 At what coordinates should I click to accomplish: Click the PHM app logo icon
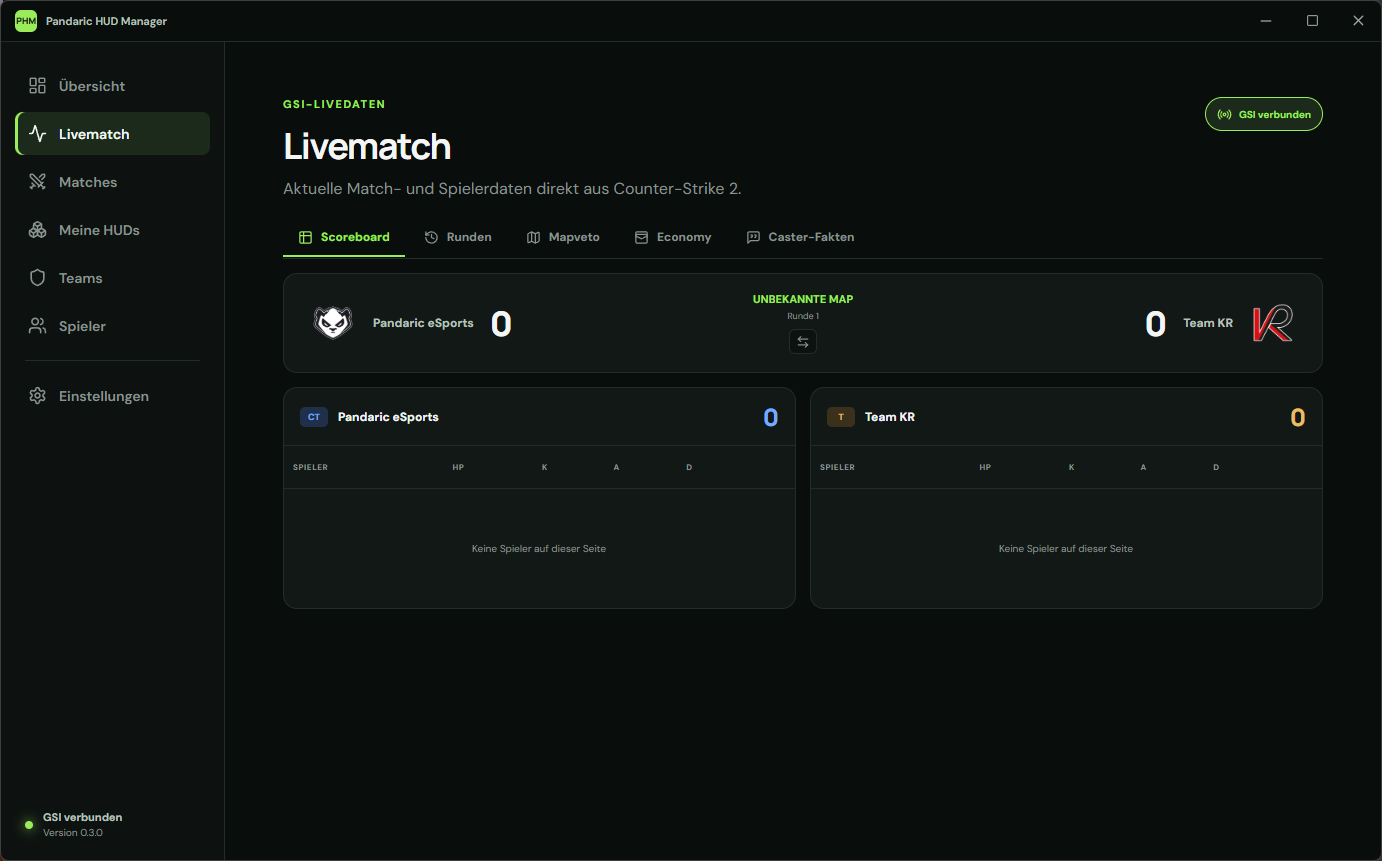pos(26,21)
